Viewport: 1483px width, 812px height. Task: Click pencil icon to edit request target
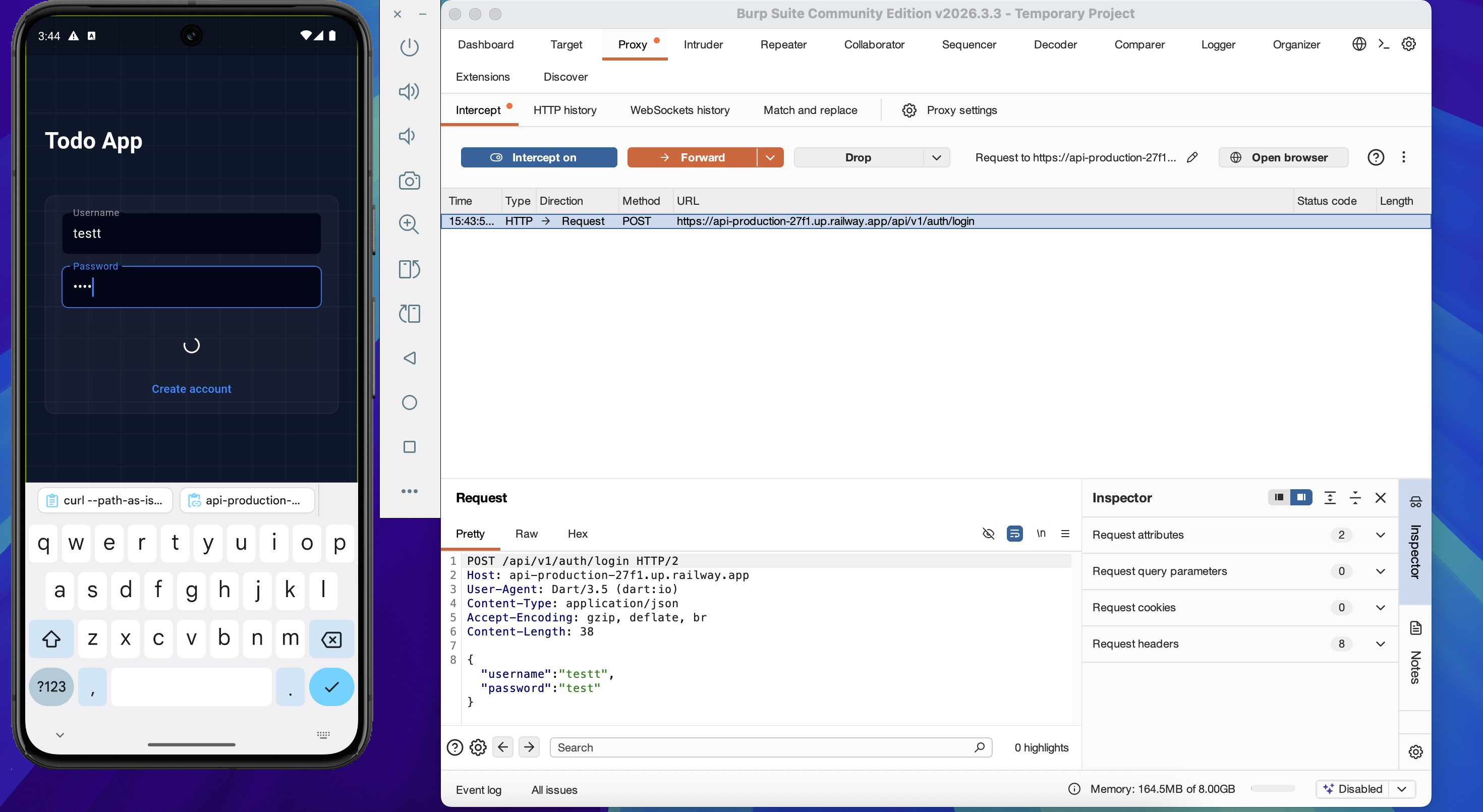(x=1192, y=157)
